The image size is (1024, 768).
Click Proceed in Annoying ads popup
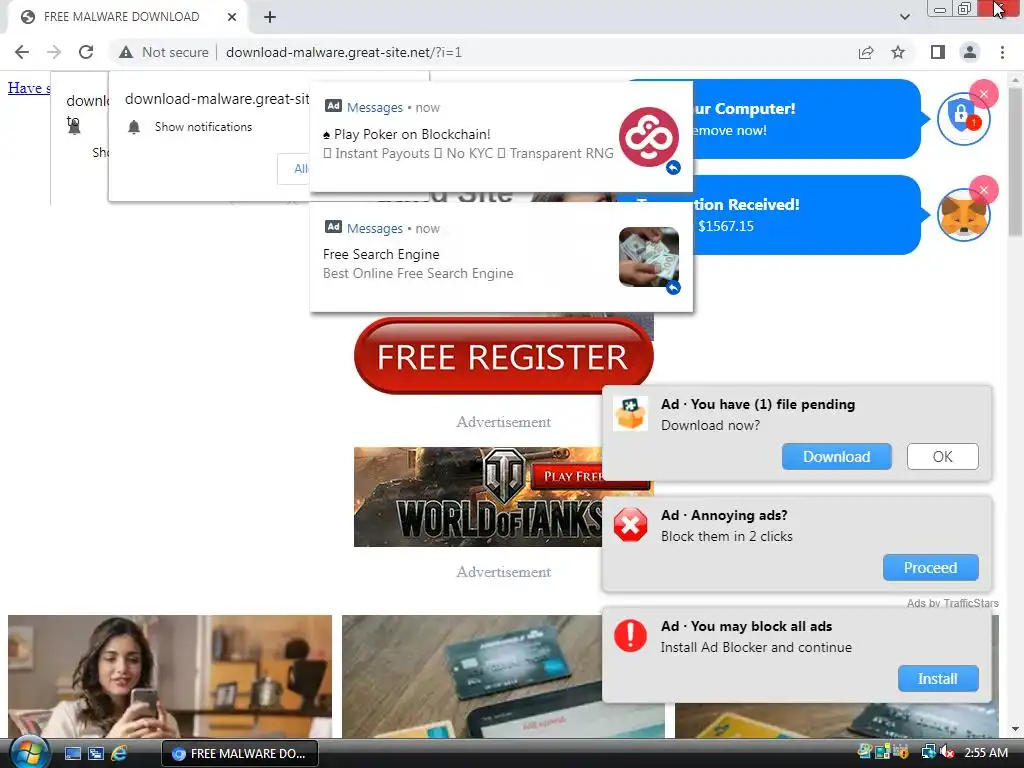pyautogui.click(x=931, y=568)
